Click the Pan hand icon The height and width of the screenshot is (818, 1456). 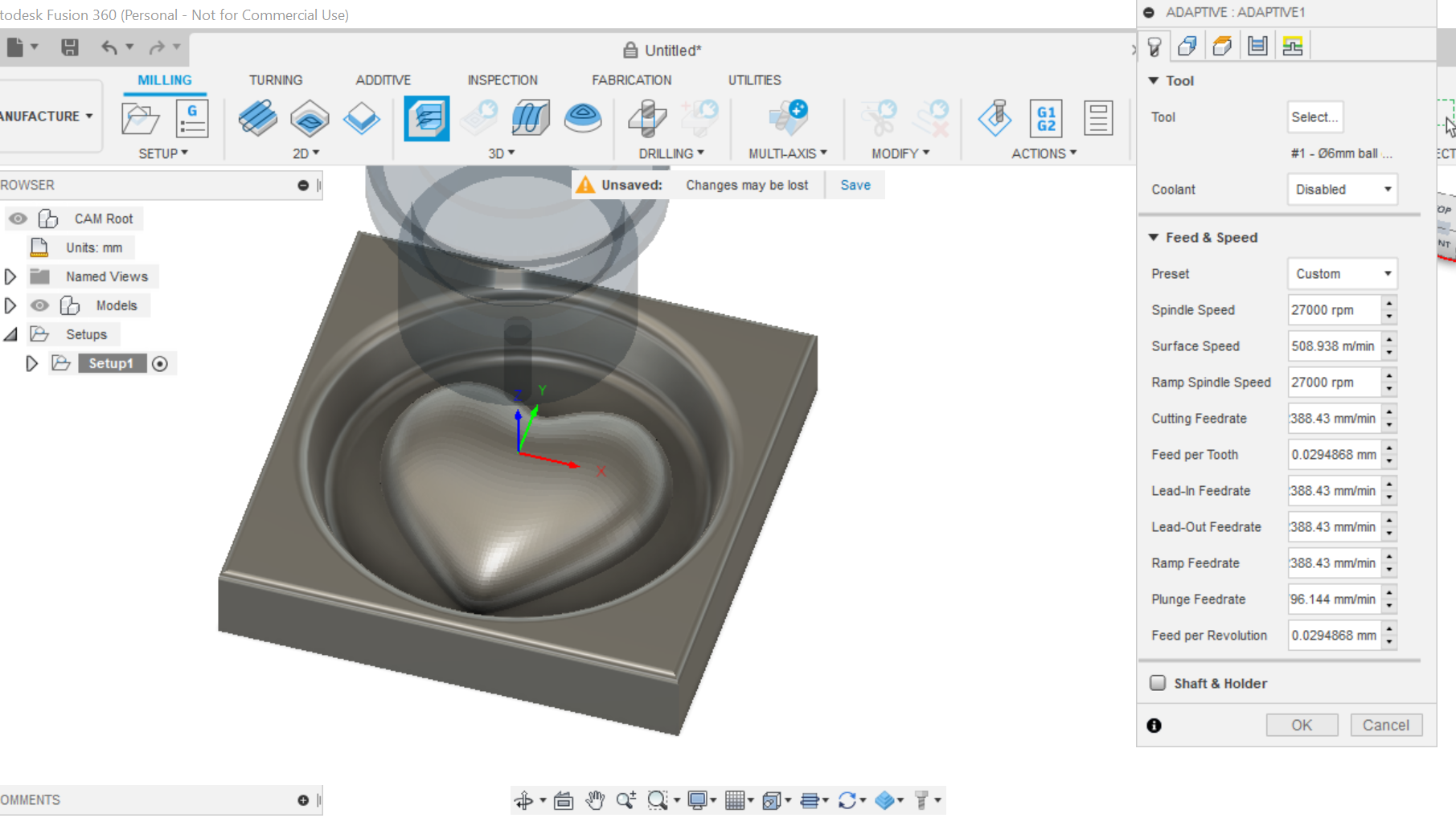coord(595,800)
